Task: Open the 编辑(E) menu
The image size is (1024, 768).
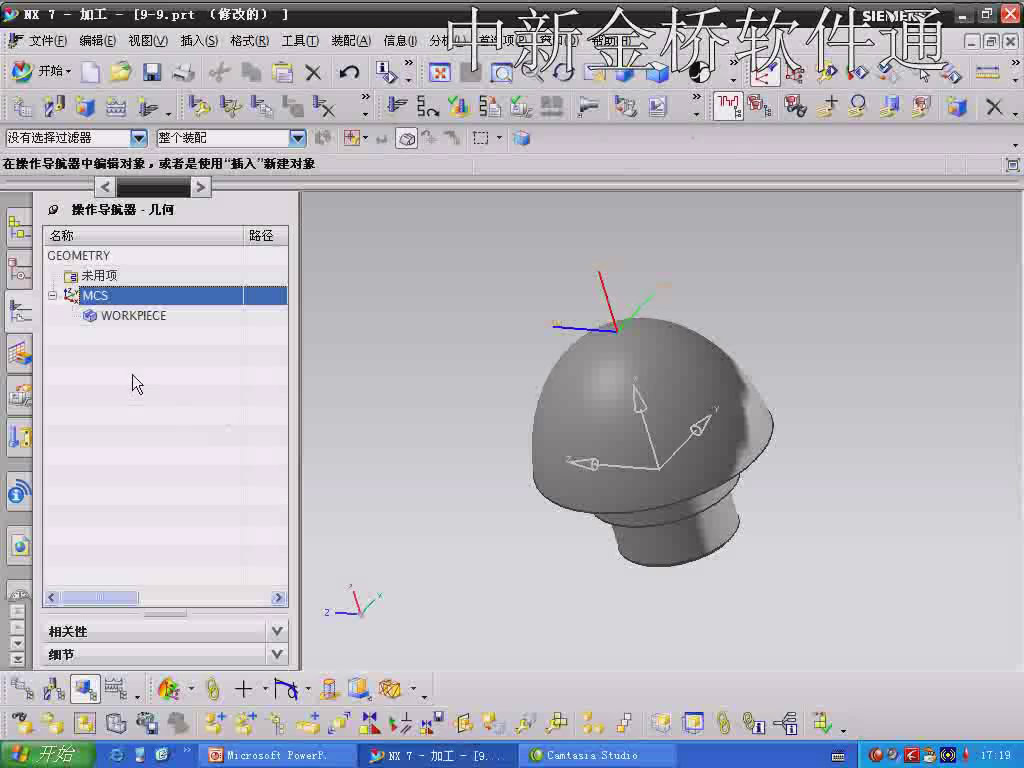Action: [x=97, y=41]
